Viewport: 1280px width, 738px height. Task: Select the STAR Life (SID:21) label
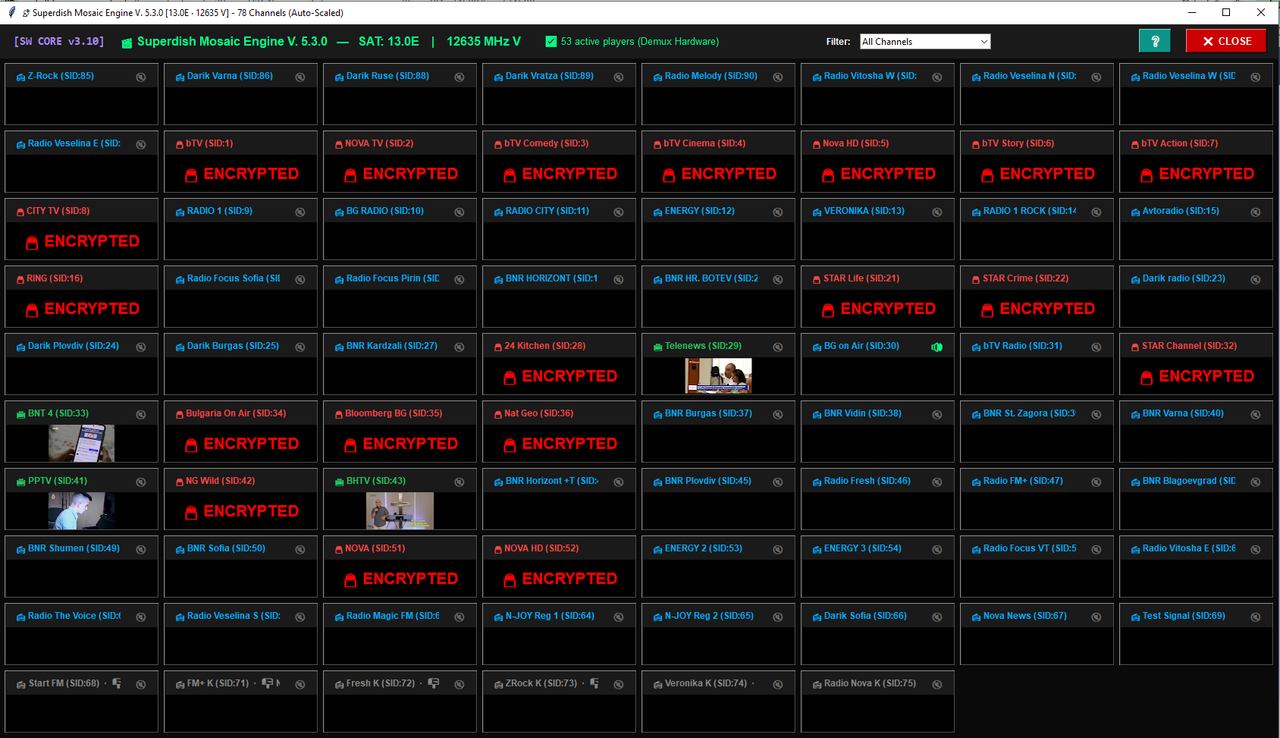(861, 279)
